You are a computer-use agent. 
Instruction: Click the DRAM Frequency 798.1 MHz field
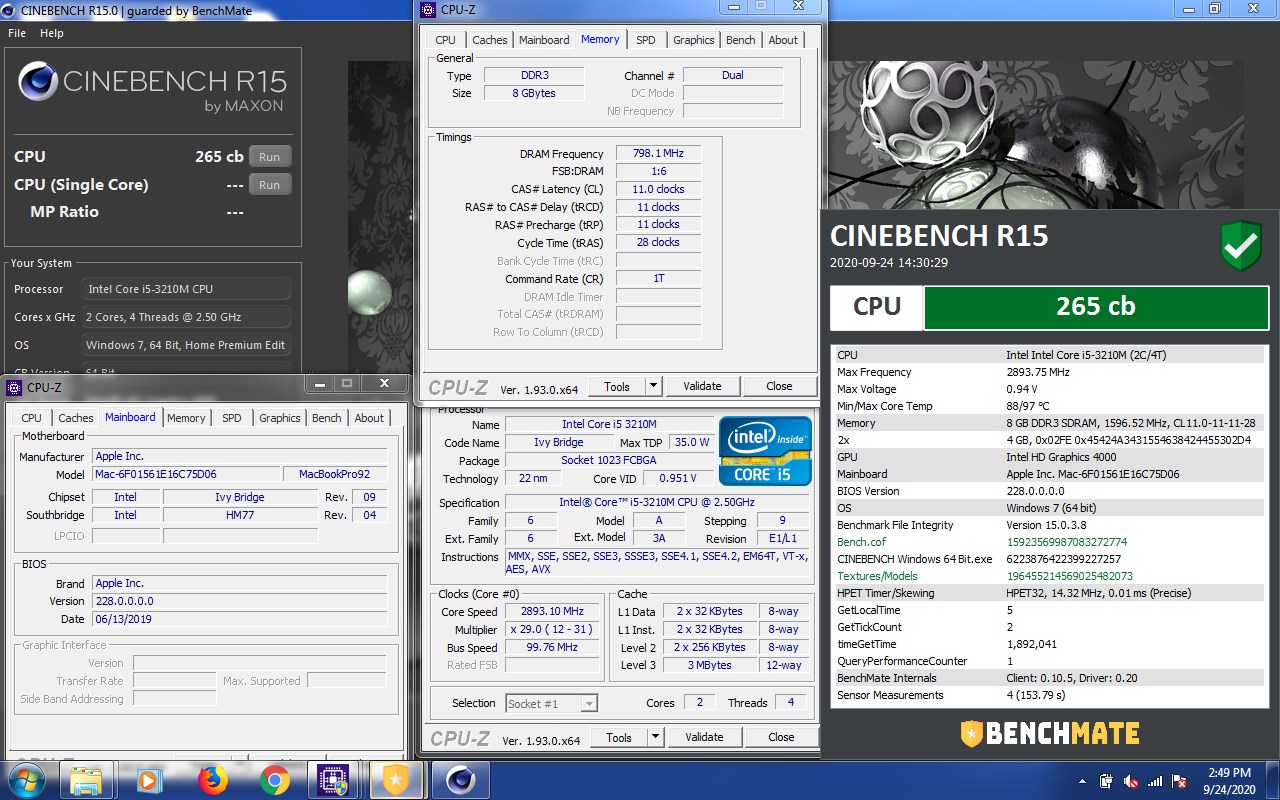tap(658, 154)
